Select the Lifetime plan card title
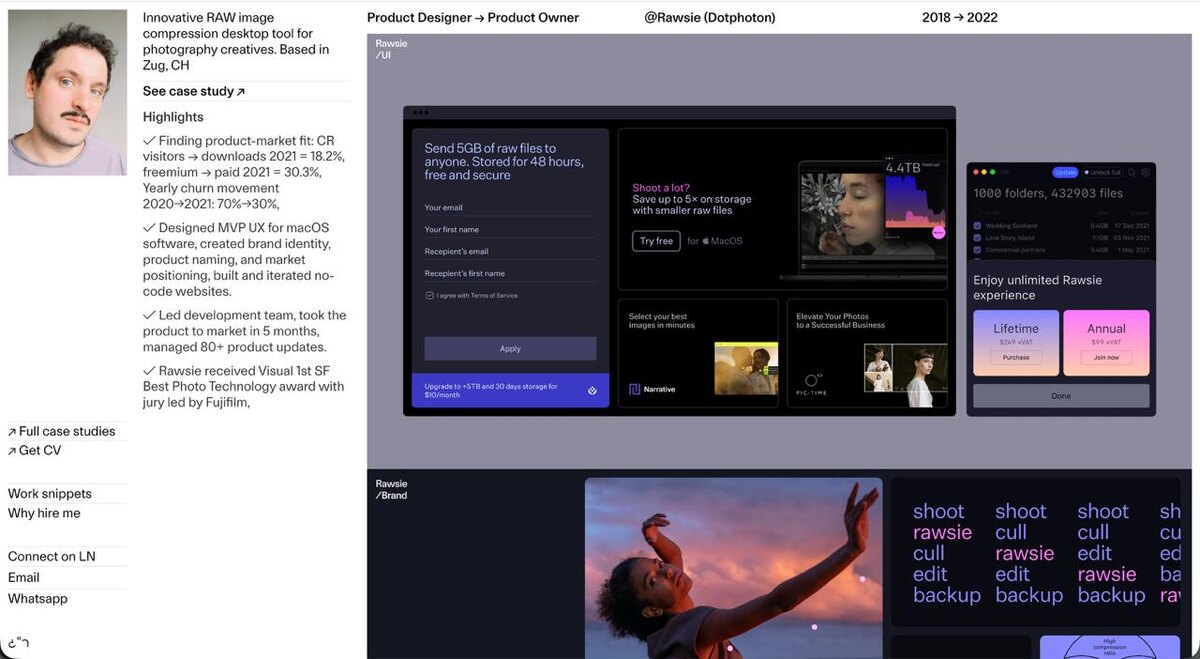Image resolution: width=1200 pixels, height=659 pixels. pyautogui.click(x=1016, y=329)
